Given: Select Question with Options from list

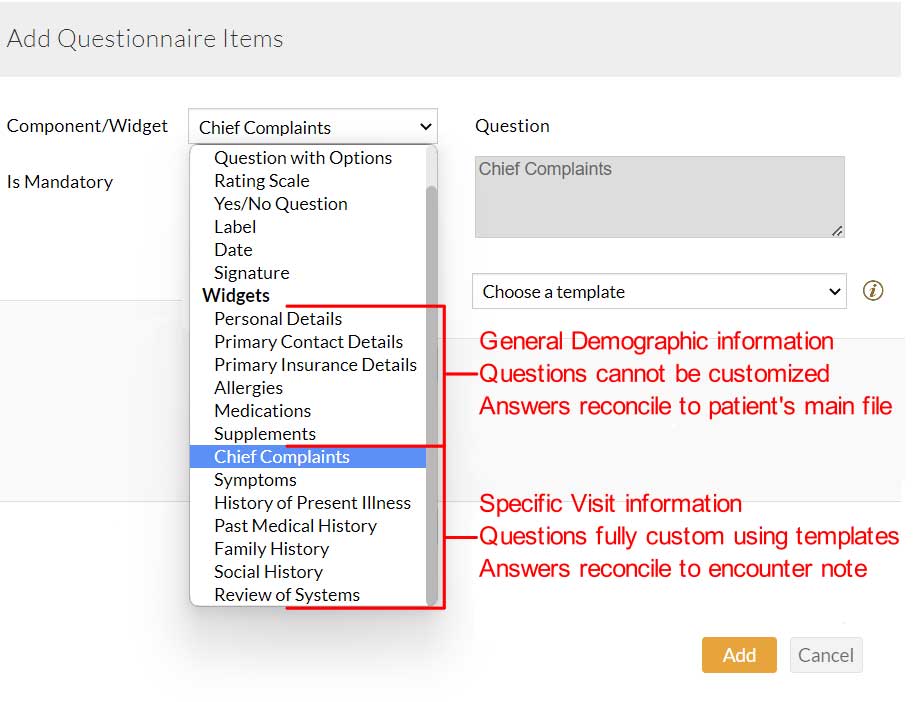Looking at the screenshot, I should point(302,158).
